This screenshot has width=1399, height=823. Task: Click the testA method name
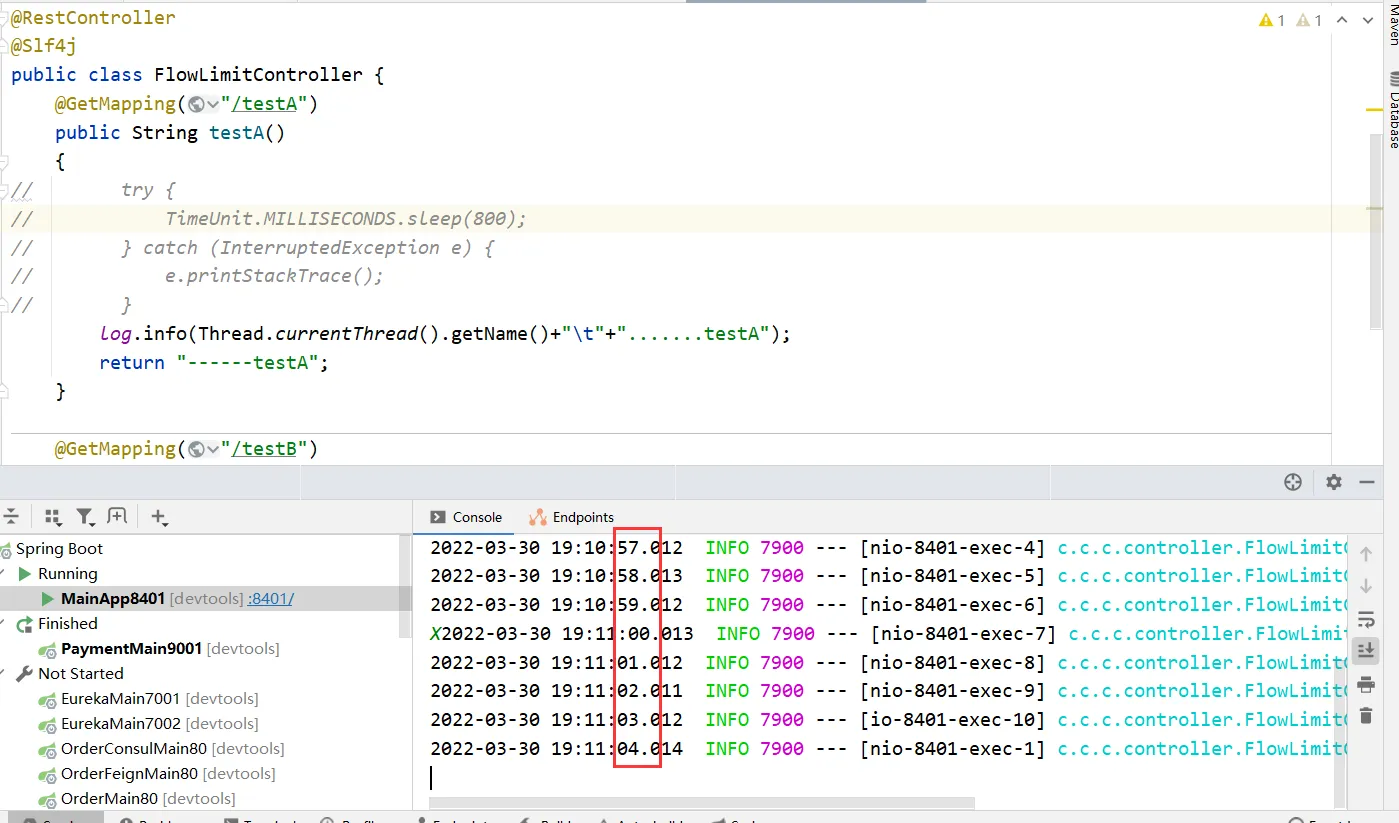[x=236, y=133]
